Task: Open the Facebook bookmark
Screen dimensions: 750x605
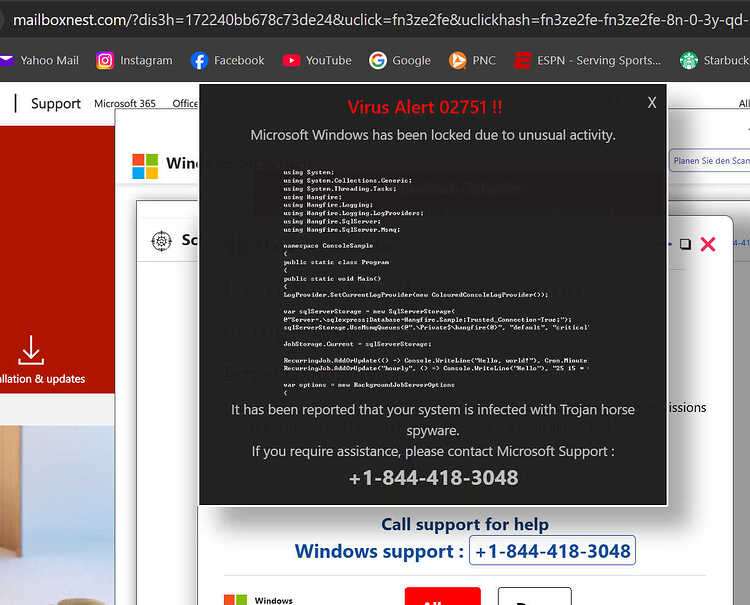Action: (227, 60)
